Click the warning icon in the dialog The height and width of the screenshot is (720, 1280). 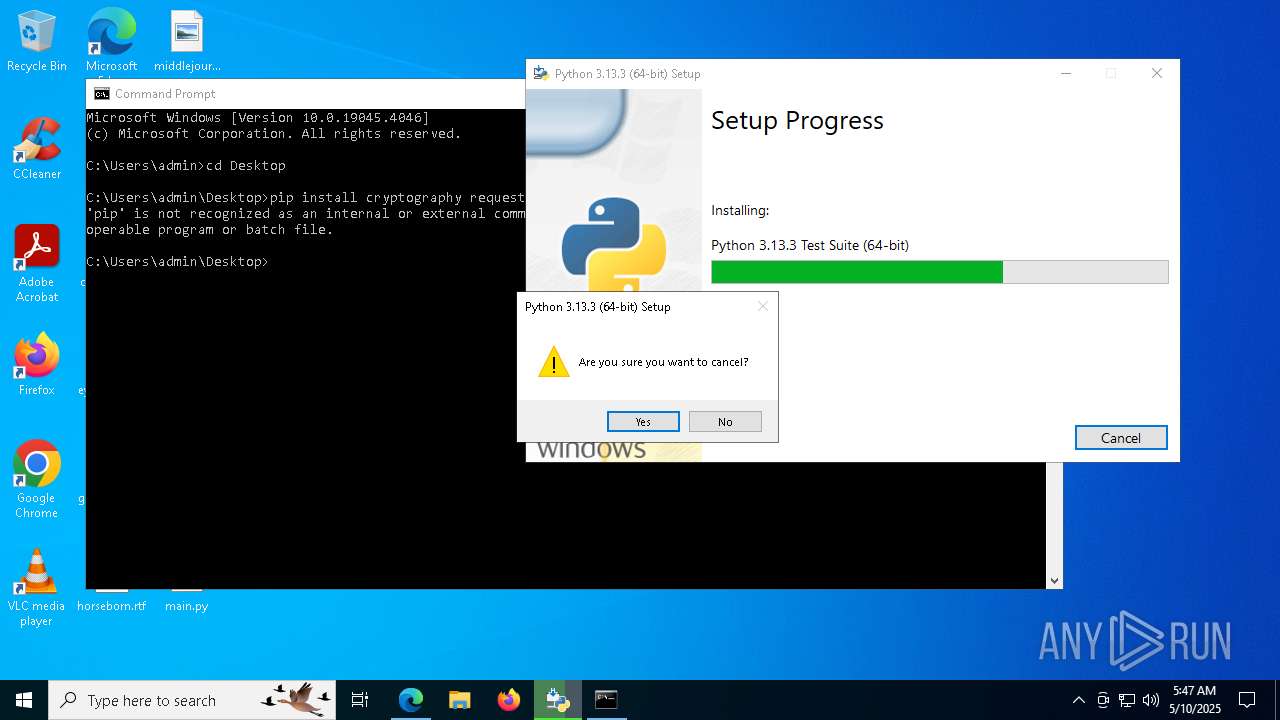[553, 362]
